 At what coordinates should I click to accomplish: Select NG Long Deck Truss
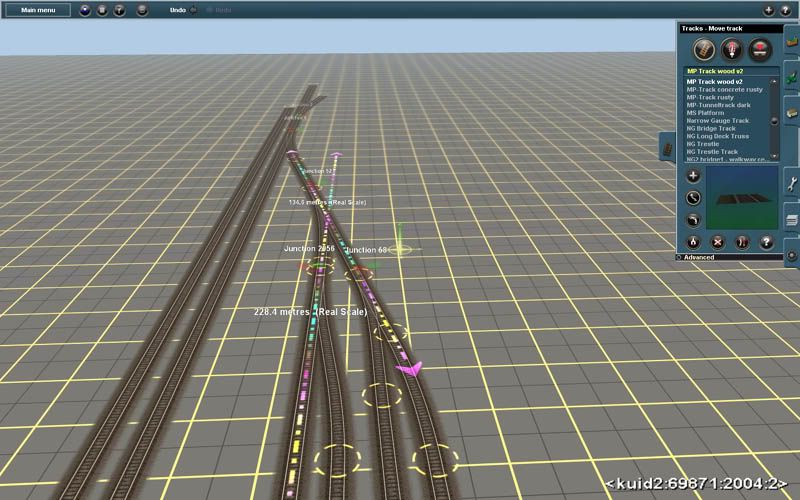[x=717, y=136]
